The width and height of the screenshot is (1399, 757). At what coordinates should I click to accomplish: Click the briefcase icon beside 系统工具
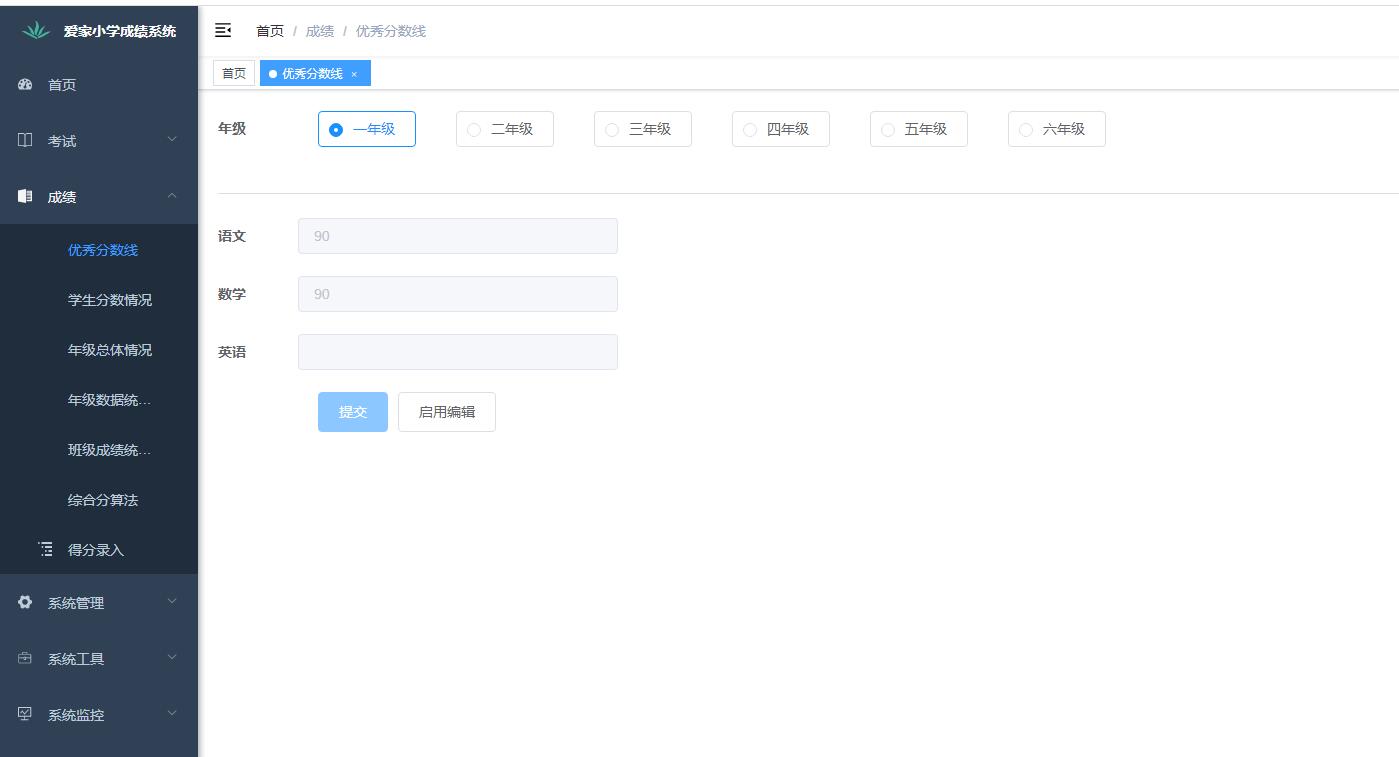pyautogui.click(x=25, y=658)
